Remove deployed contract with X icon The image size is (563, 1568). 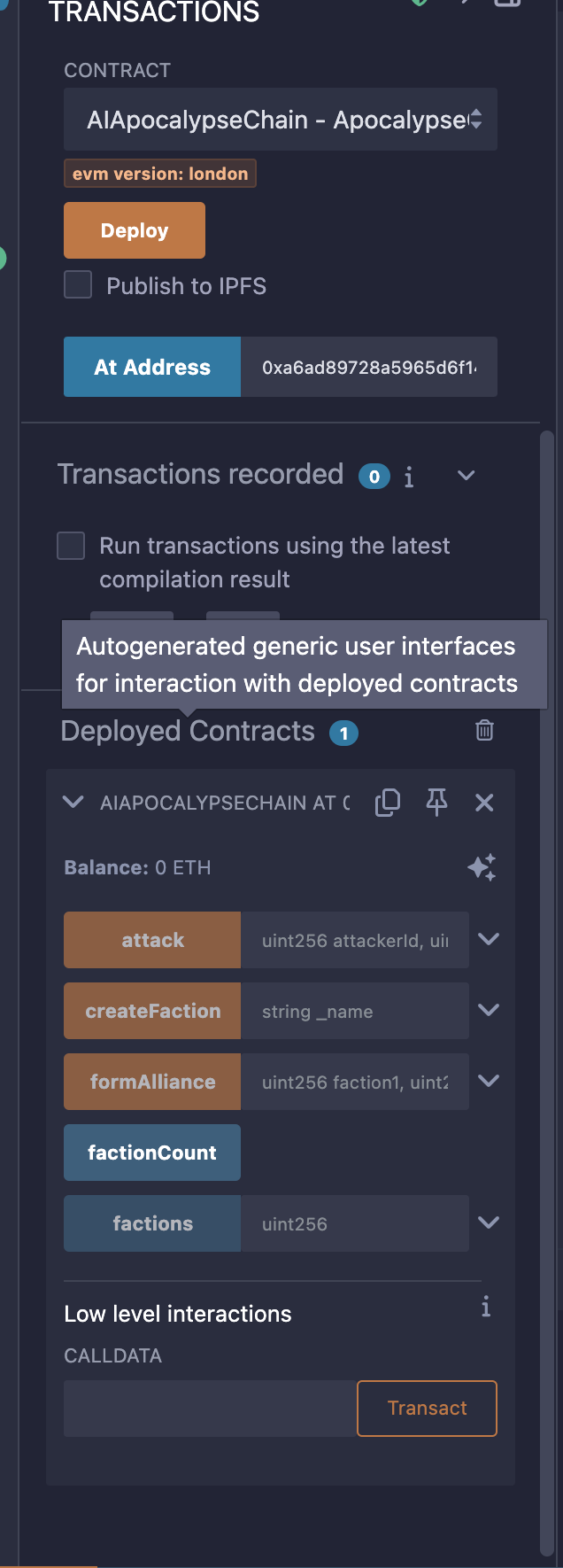click(x=484, y=803)
